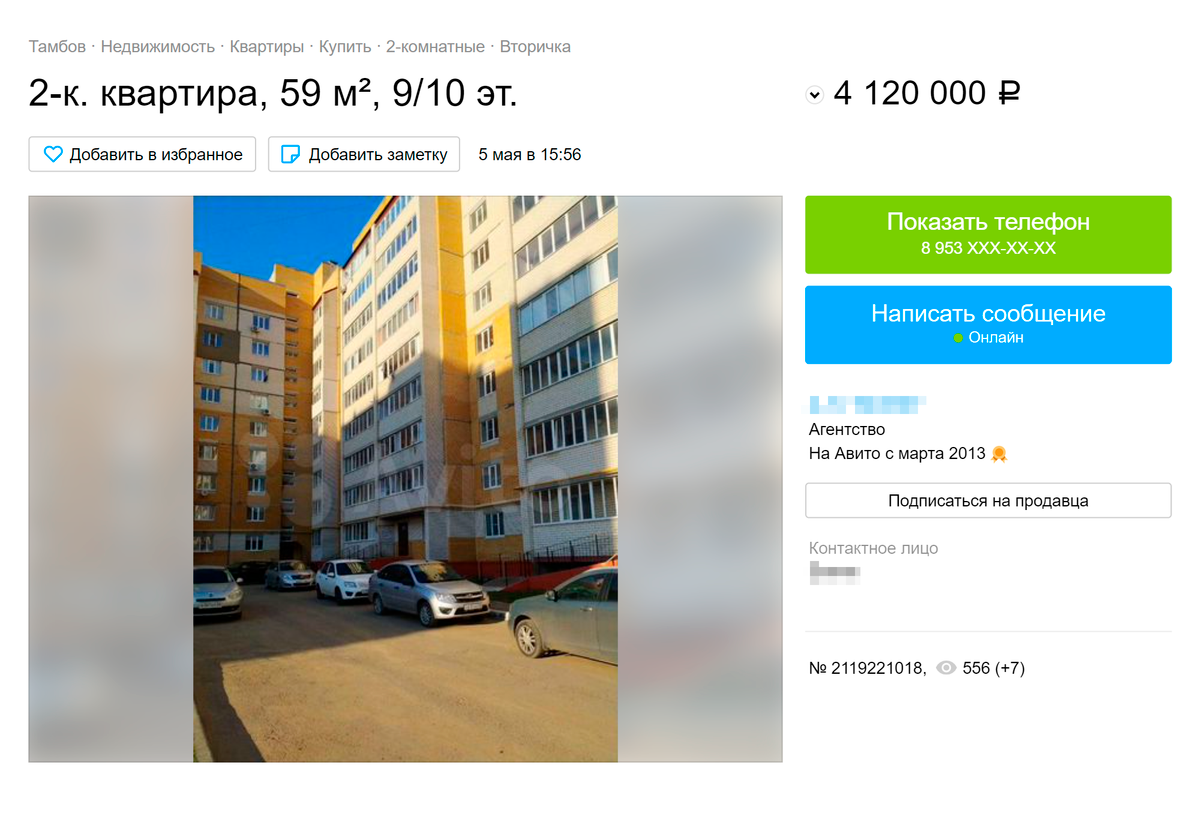Select the Купить breadcrumb
The image size is (1200, 816).
[345, 47]
